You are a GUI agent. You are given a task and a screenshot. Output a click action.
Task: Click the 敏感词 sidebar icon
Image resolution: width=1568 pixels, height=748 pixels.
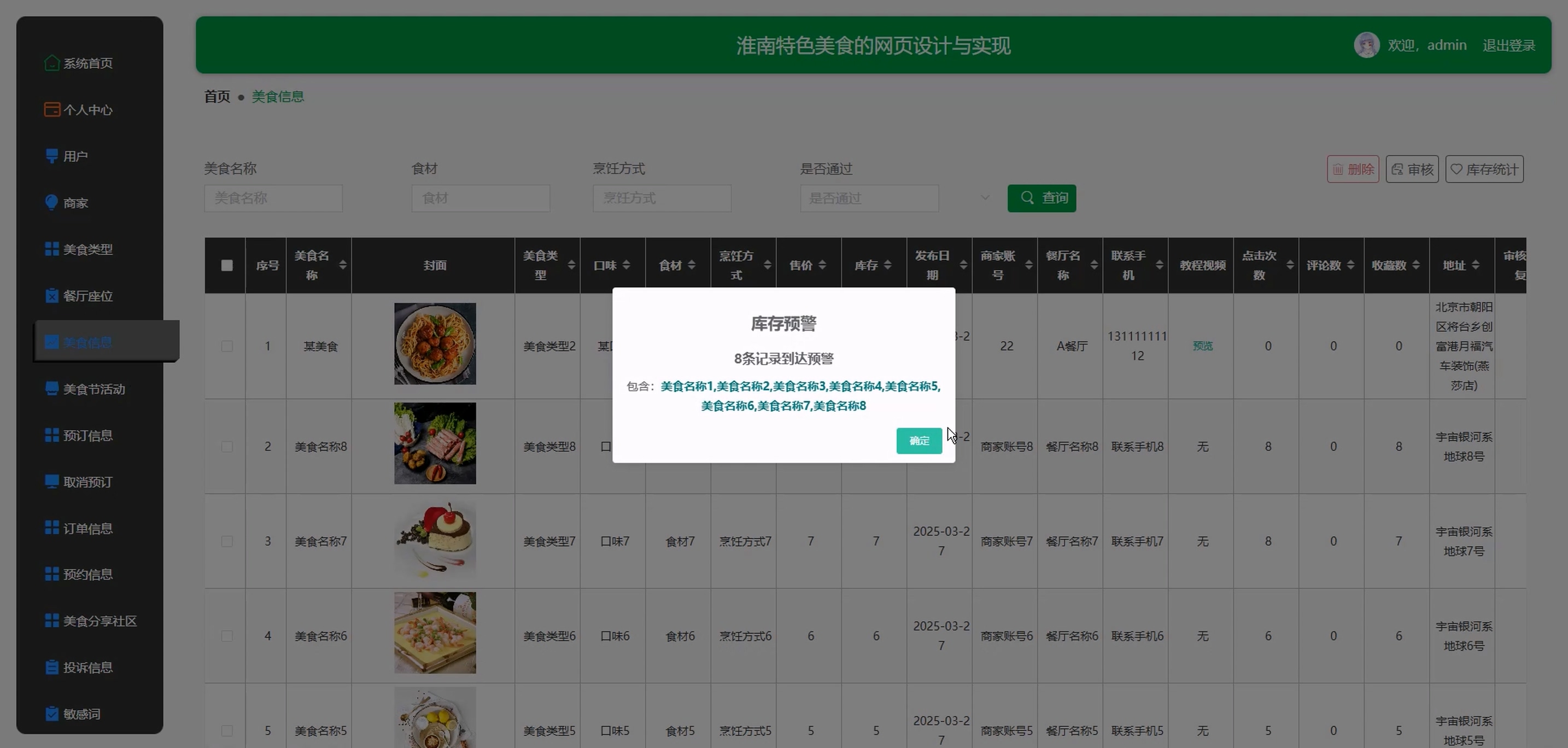[x=52, y=714]
